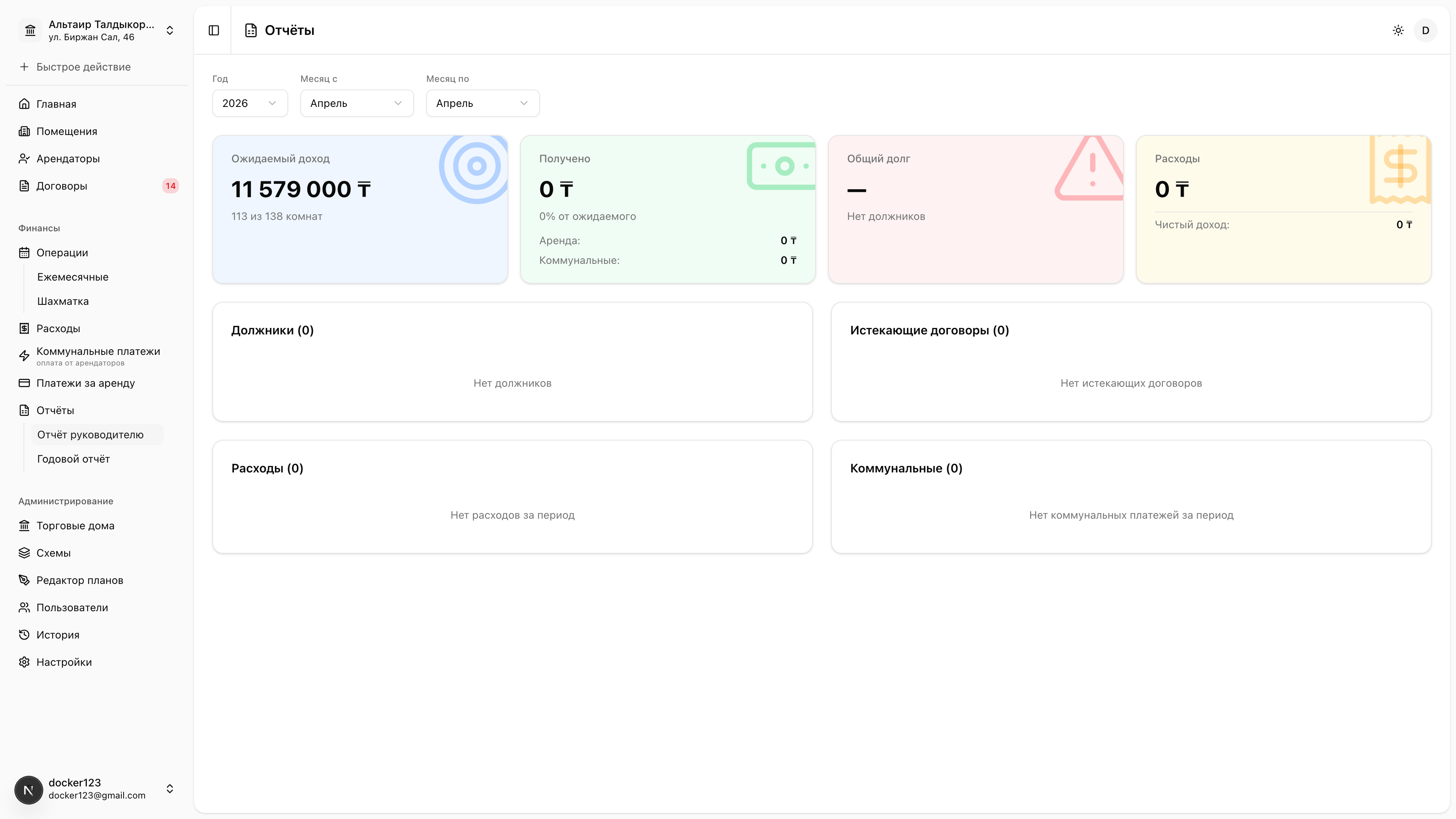The height and width of the screenshot is (819, 1456).
Task: Click the Истекающие договоры (0) heading
Action: tap(929, 331)
